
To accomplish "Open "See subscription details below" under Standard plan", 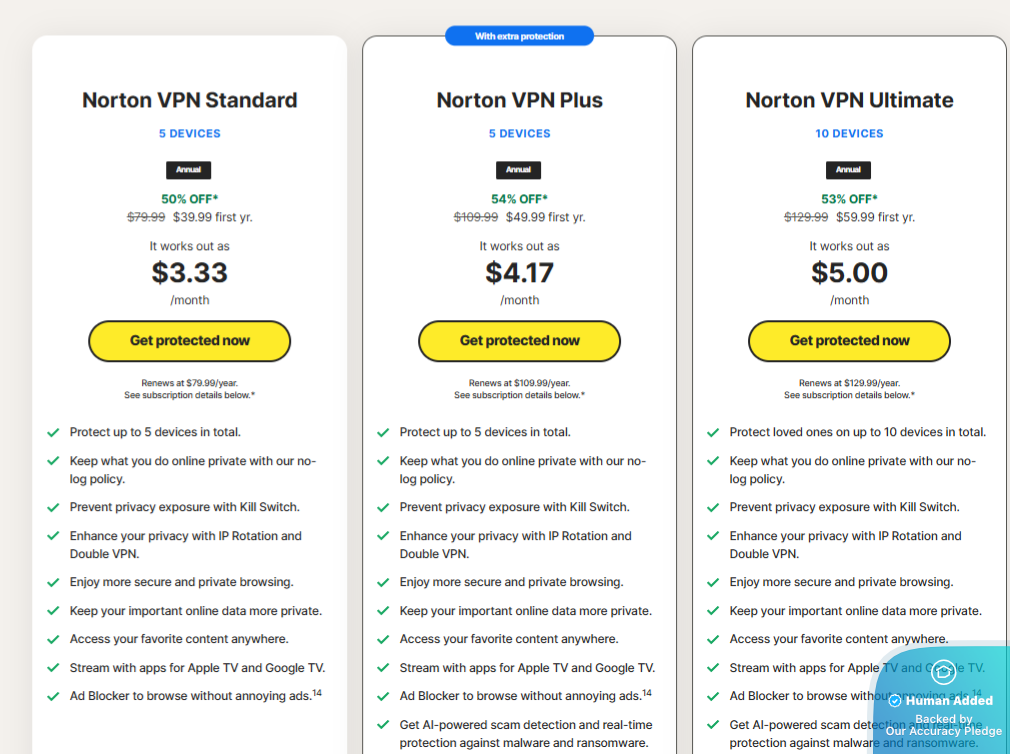I will pos(189,395).
